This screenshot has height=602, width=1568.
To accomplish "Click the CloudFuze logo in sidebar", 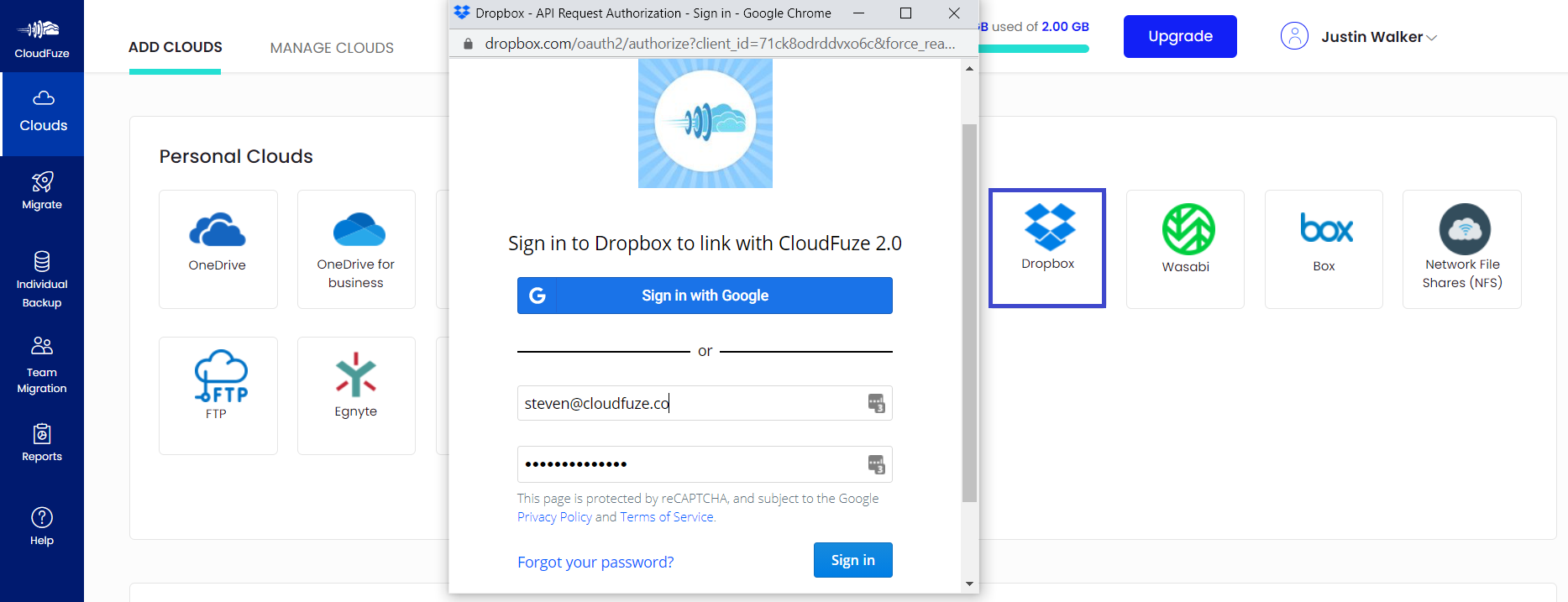I will click(42, 37).
